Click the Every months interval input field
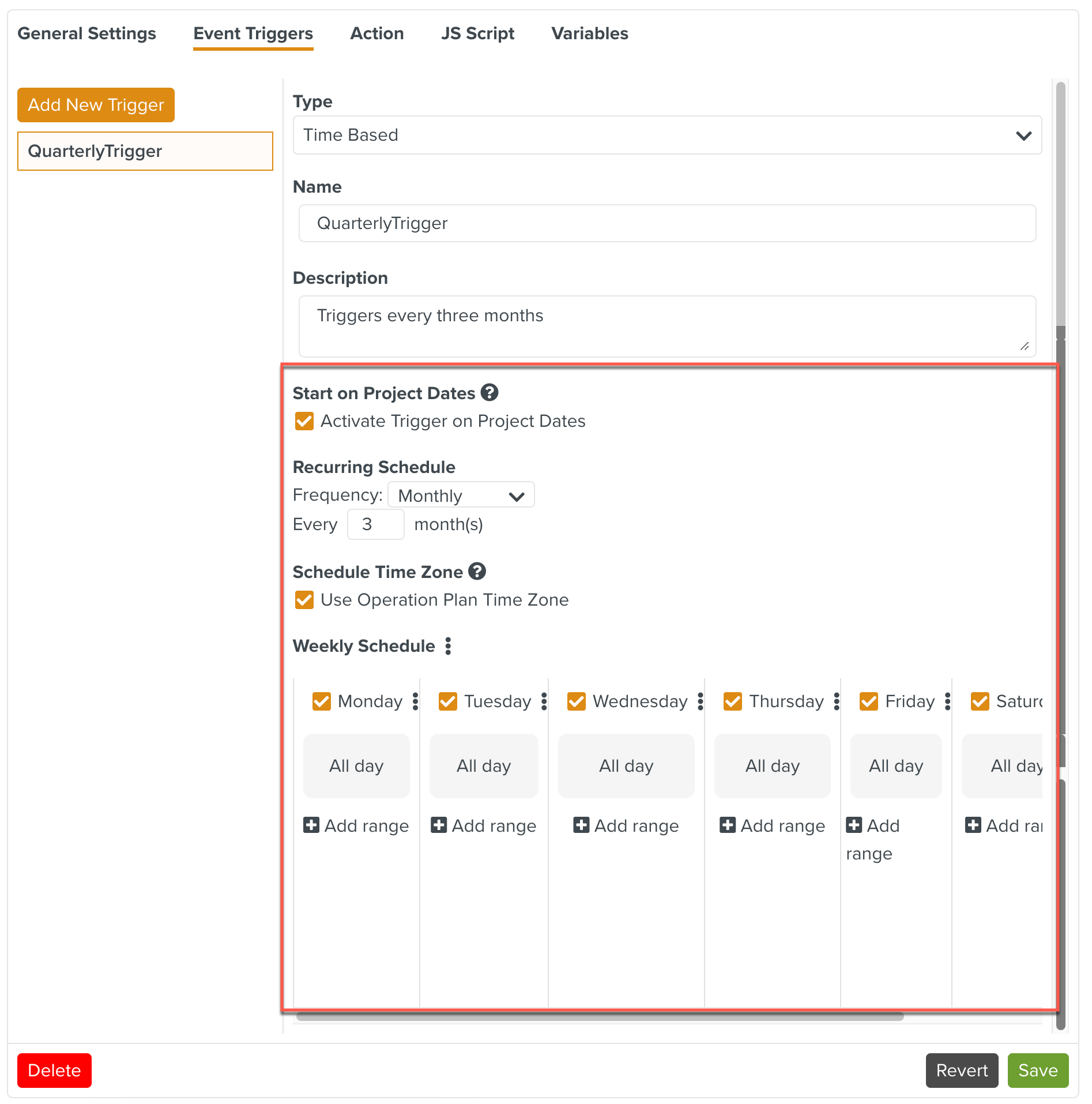 tap(375, 524)
